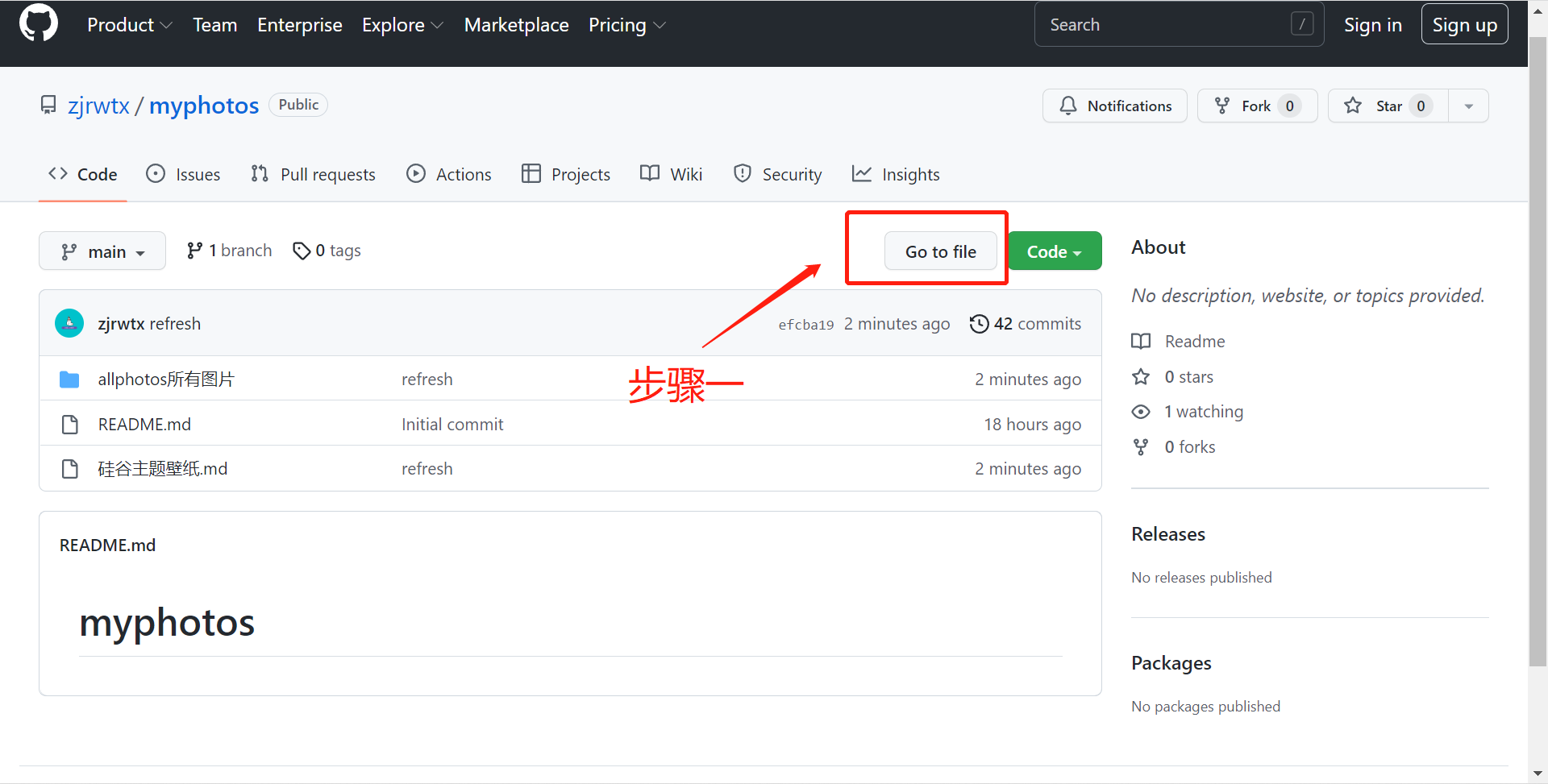Open commit hash efcba19
The width and height of the screenshot is (1548, 784).
[806, 325]
